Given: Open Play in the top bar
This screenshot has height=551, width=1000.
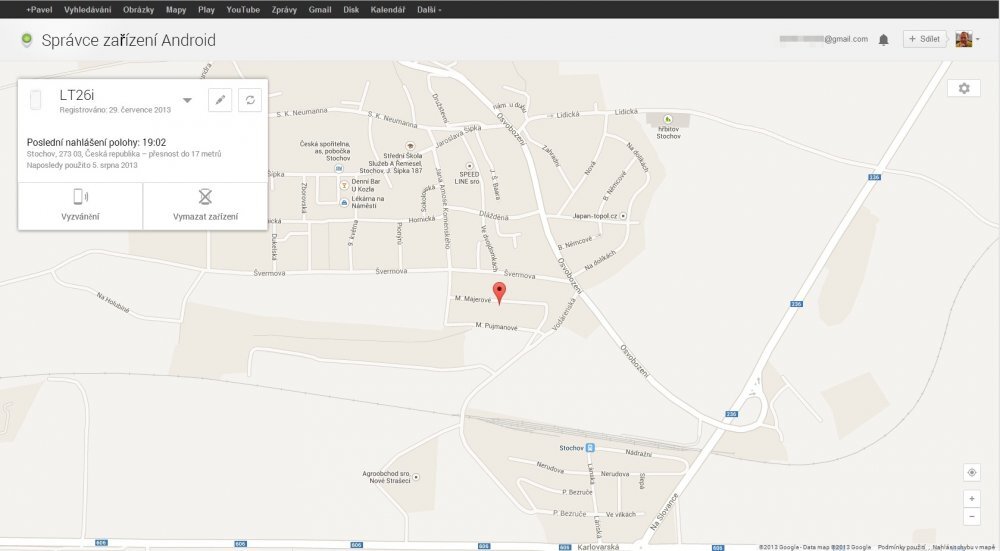Looking at the screenshot, I should pyautogui.click(x=206, y=10).
